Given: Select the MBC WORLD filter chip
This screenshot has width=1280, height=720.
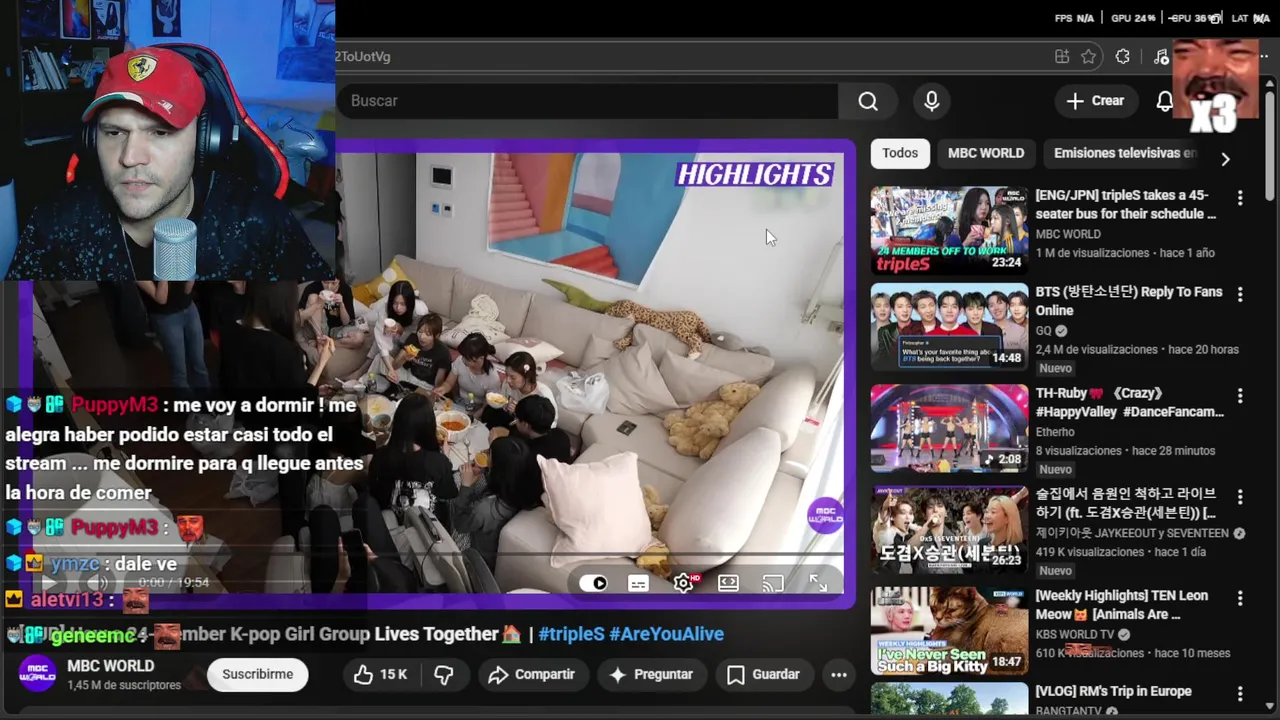Looking at the screenshot, I should click(986, 153).
